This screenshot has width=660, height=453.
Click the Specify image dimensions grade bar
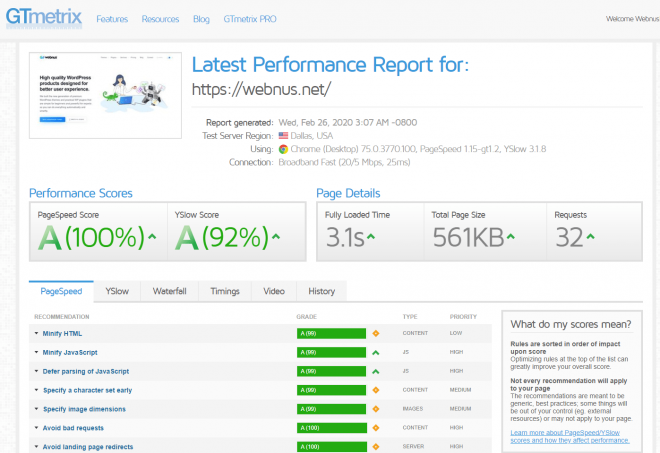331,409
